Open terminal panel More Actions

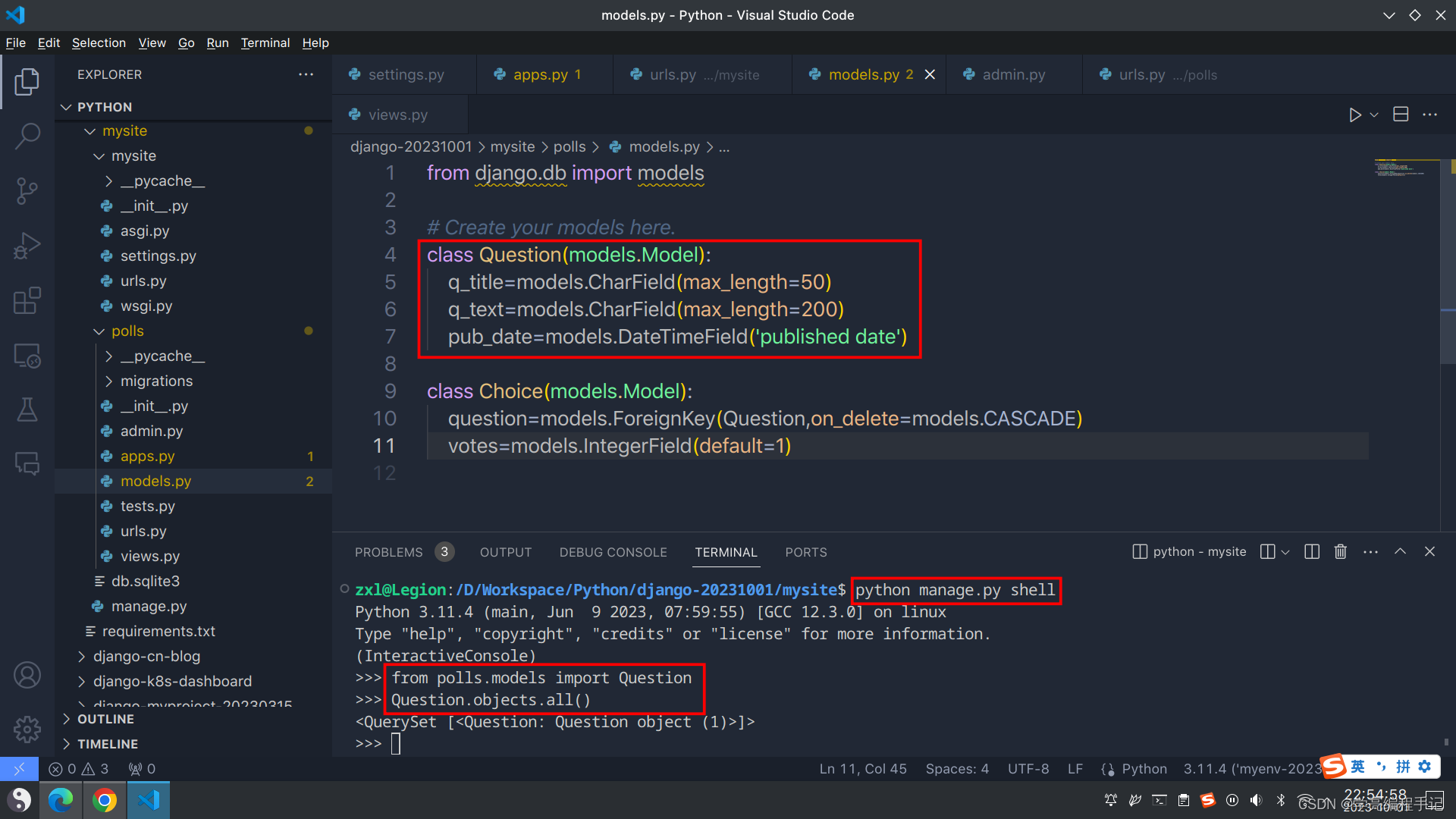click(1370, 552)
